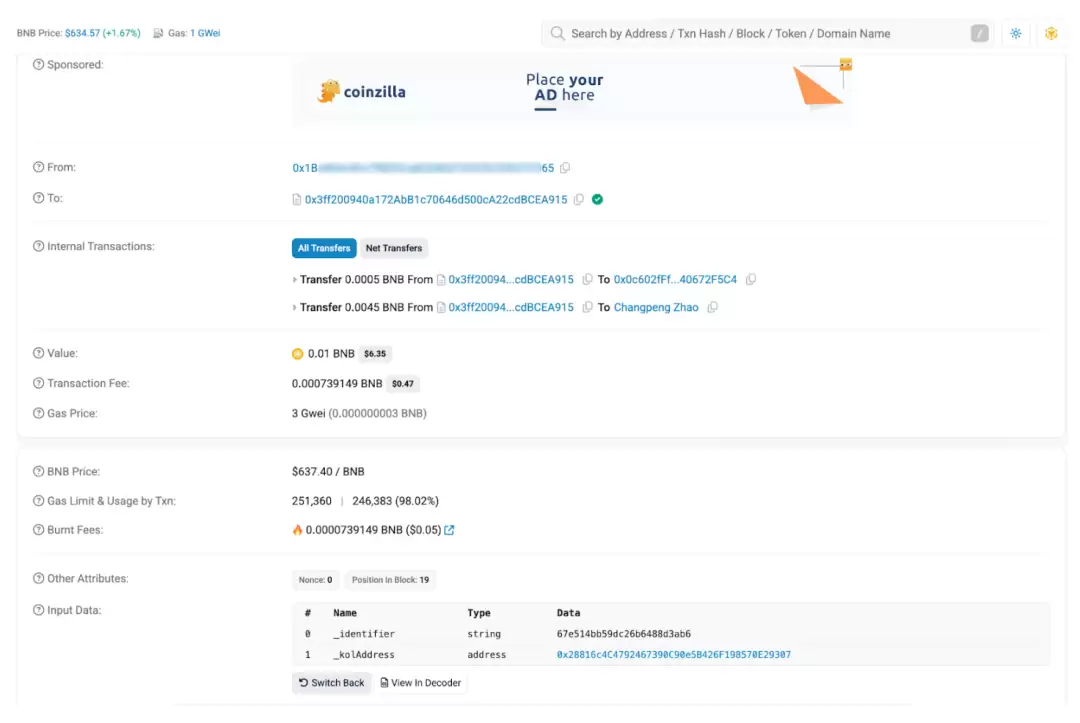Focus the address/txn hash search field
The image size is (1080, 723).
(x=765, y=33)
